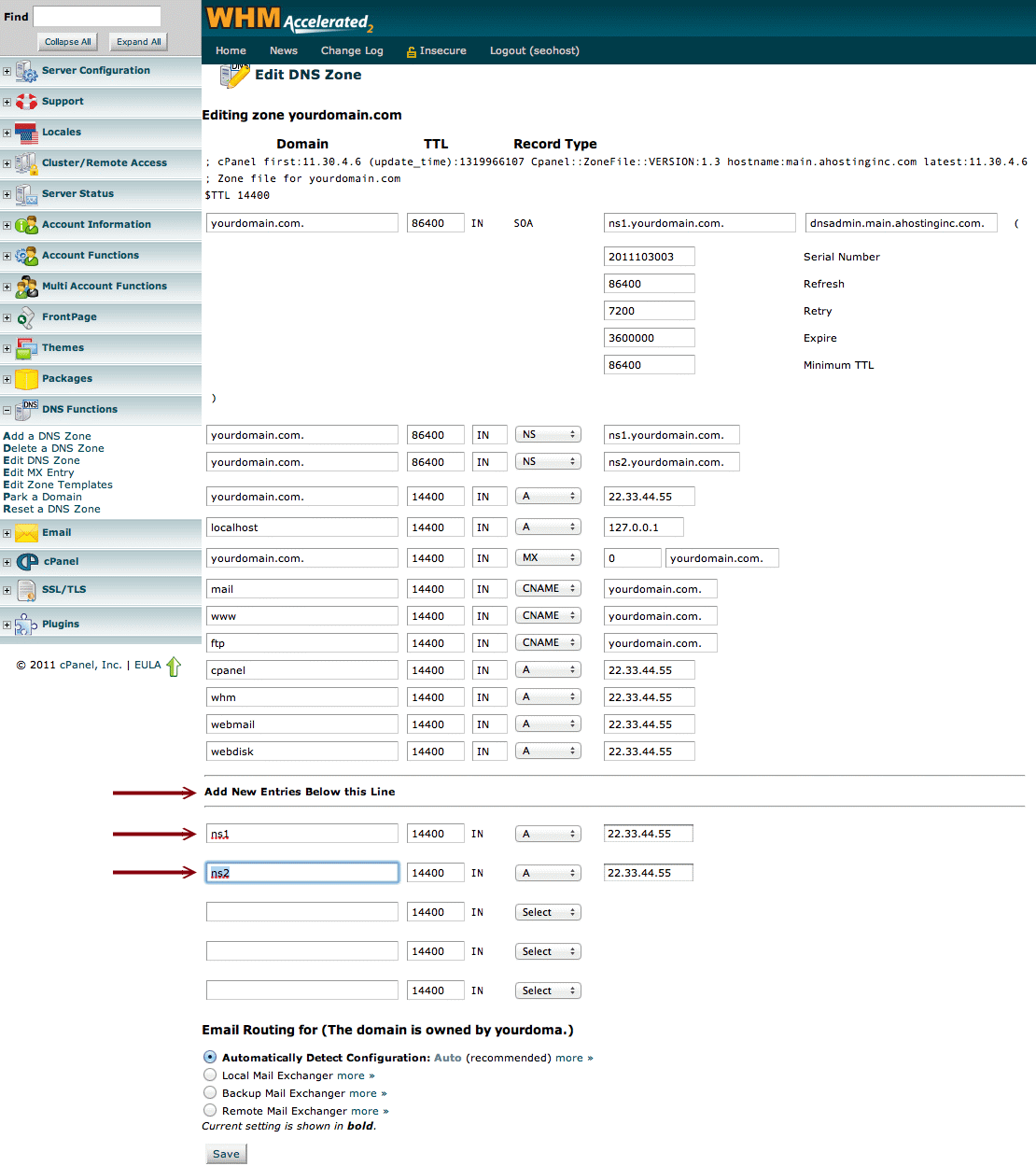Viewport: 1036px width, 1166px height.
Task: Collapse the DNS Functions section
Action: pos(7,410)
